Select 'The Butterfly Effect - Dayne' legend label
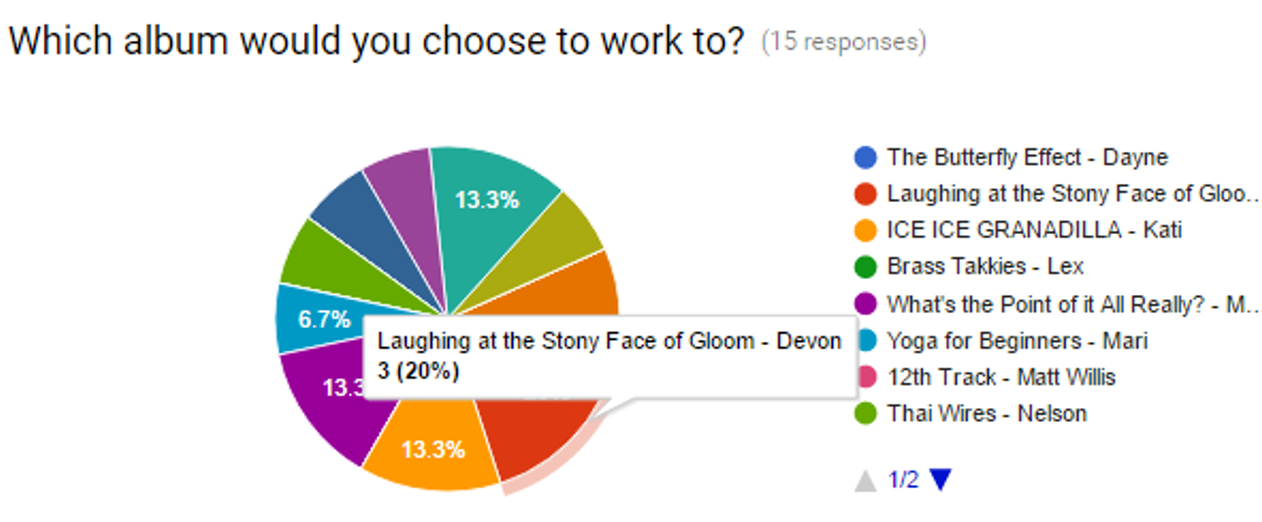The width and height of the screenshot is (1262, 522). (x=1027, y=157)
